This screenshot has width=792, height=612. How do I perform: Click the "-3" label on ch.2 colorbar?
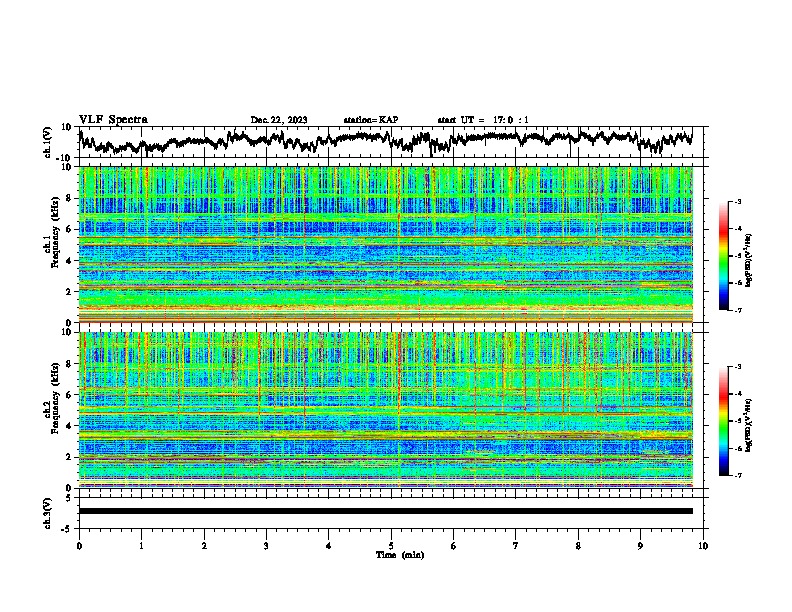[x=737, y=367]
